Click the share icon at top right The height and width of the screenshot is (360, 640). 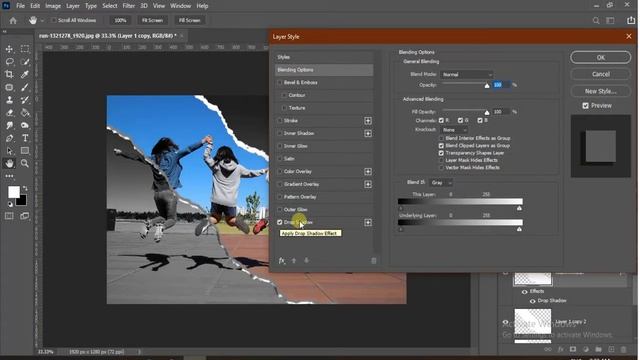(631, 20)
